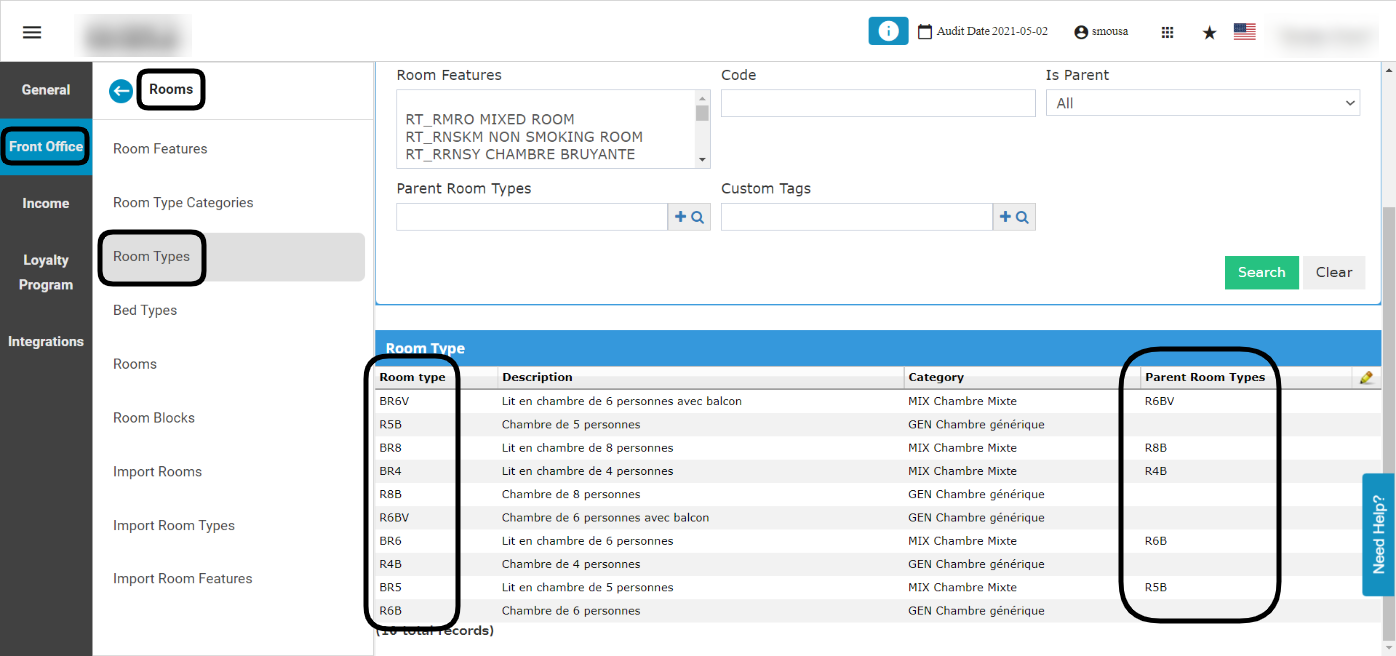This screenshot has height=656, width=1396.
Task: Sort by Description column header
Action: click(x=537, y=377)
